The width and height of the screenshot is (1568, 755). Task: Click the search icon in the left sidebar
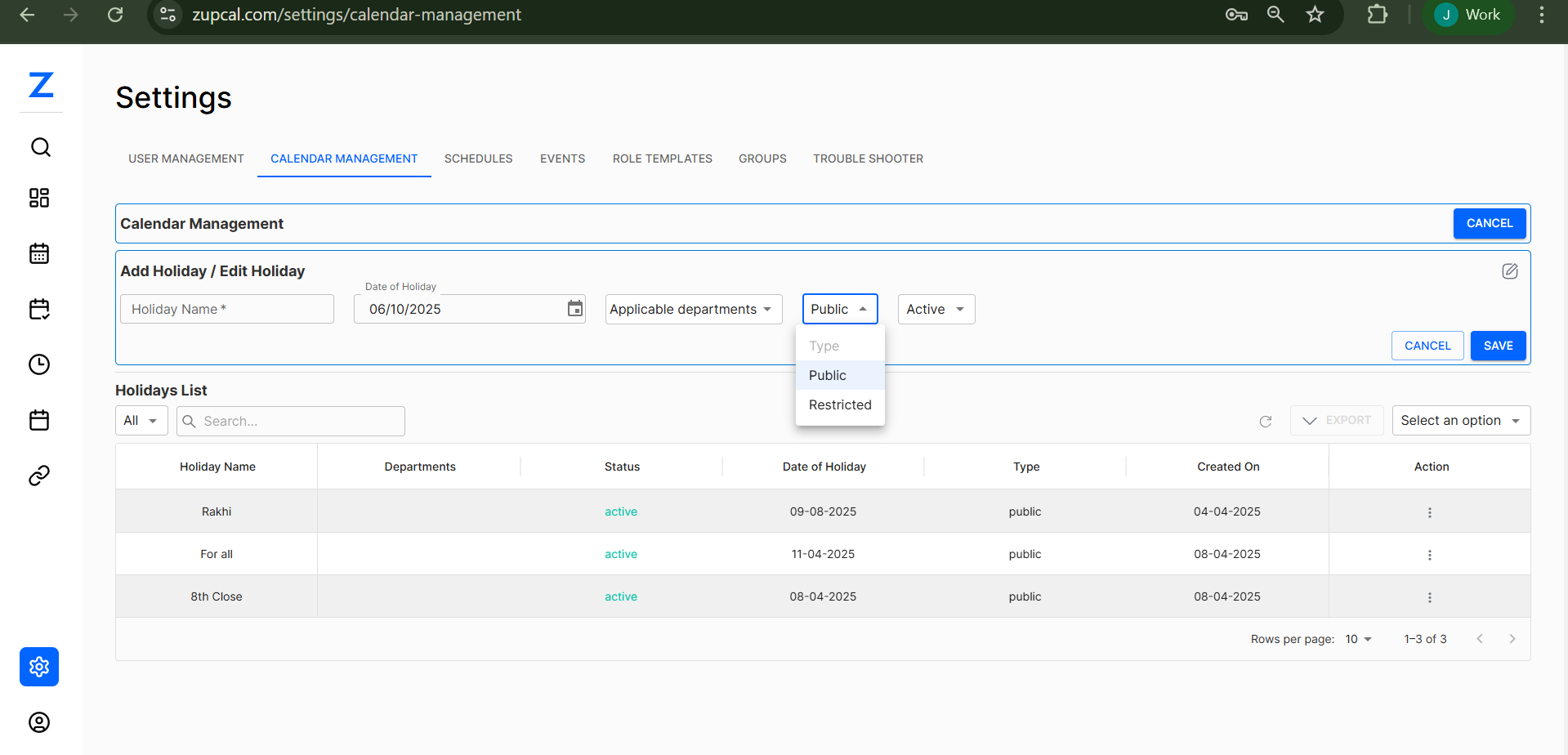(x=40, y=147)
